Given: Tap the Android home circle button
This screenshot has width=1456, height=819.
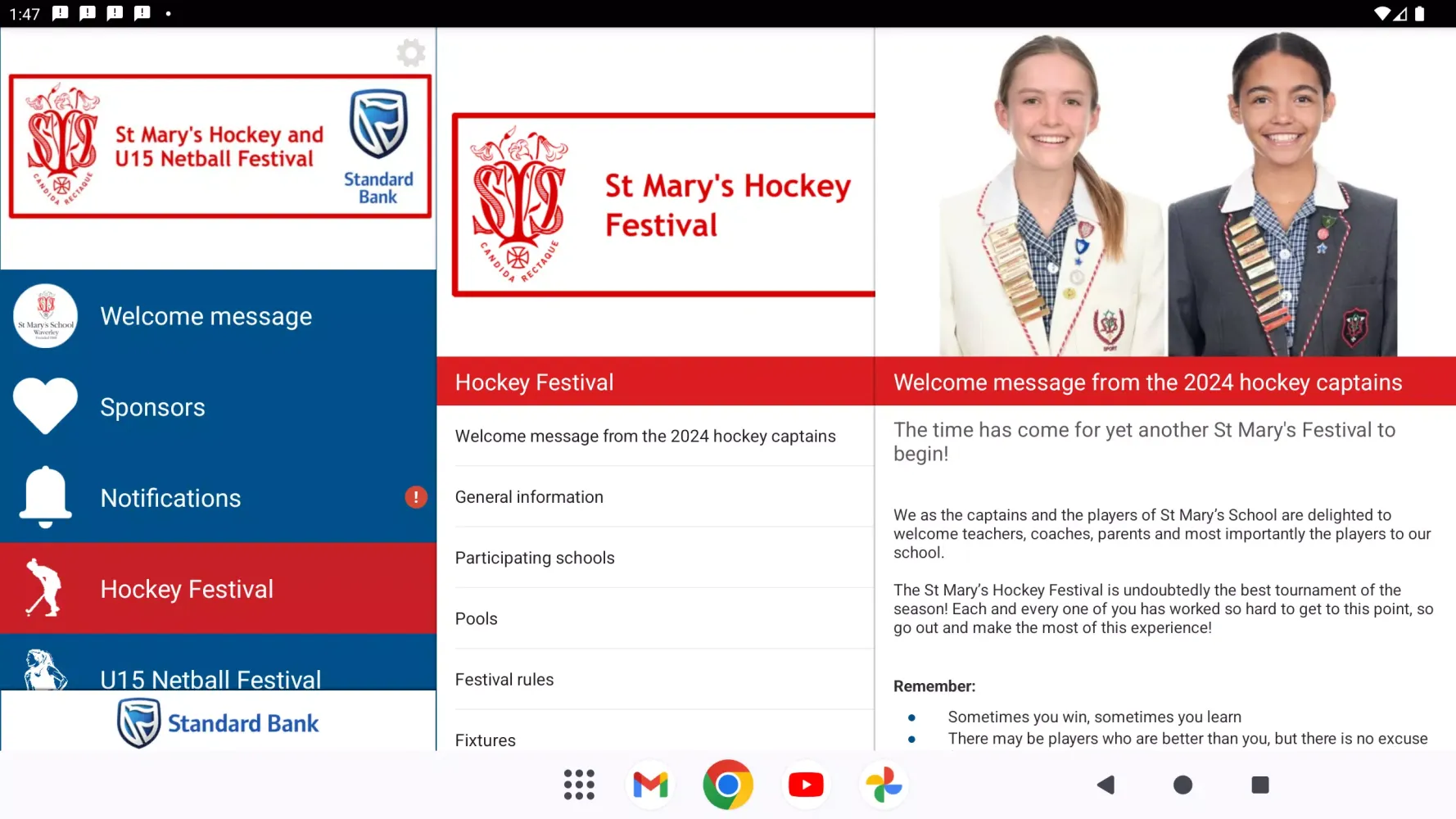Looking at the screenshot, I should pos(1182,785).
